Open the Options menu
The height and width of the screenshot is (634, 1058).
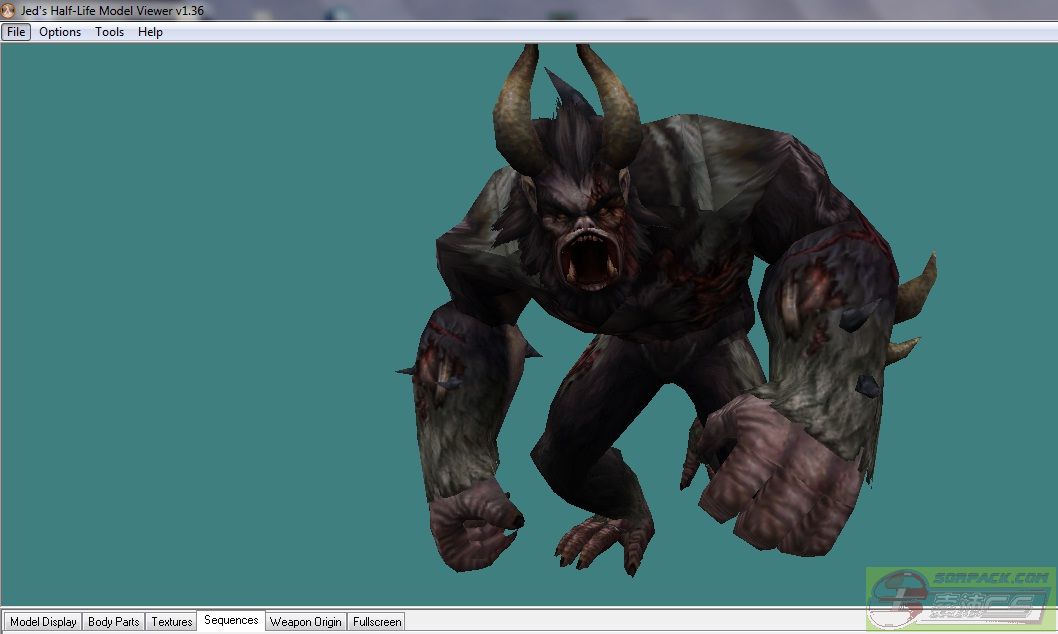(x=60, y=32)
